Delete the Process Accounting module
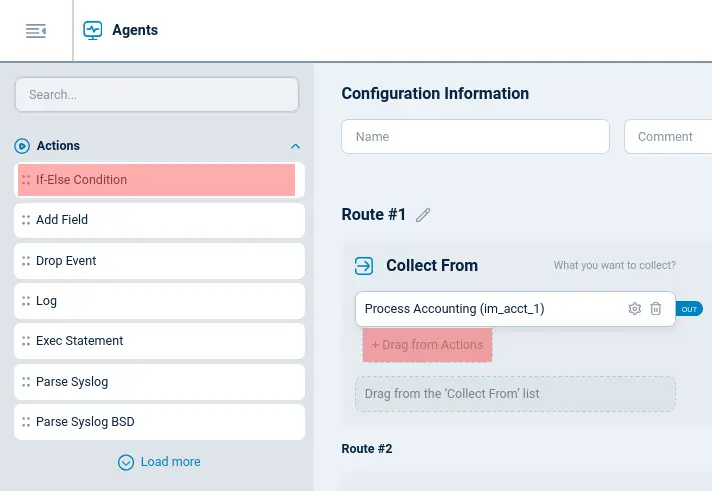The image size is (712, 491). 656,309
